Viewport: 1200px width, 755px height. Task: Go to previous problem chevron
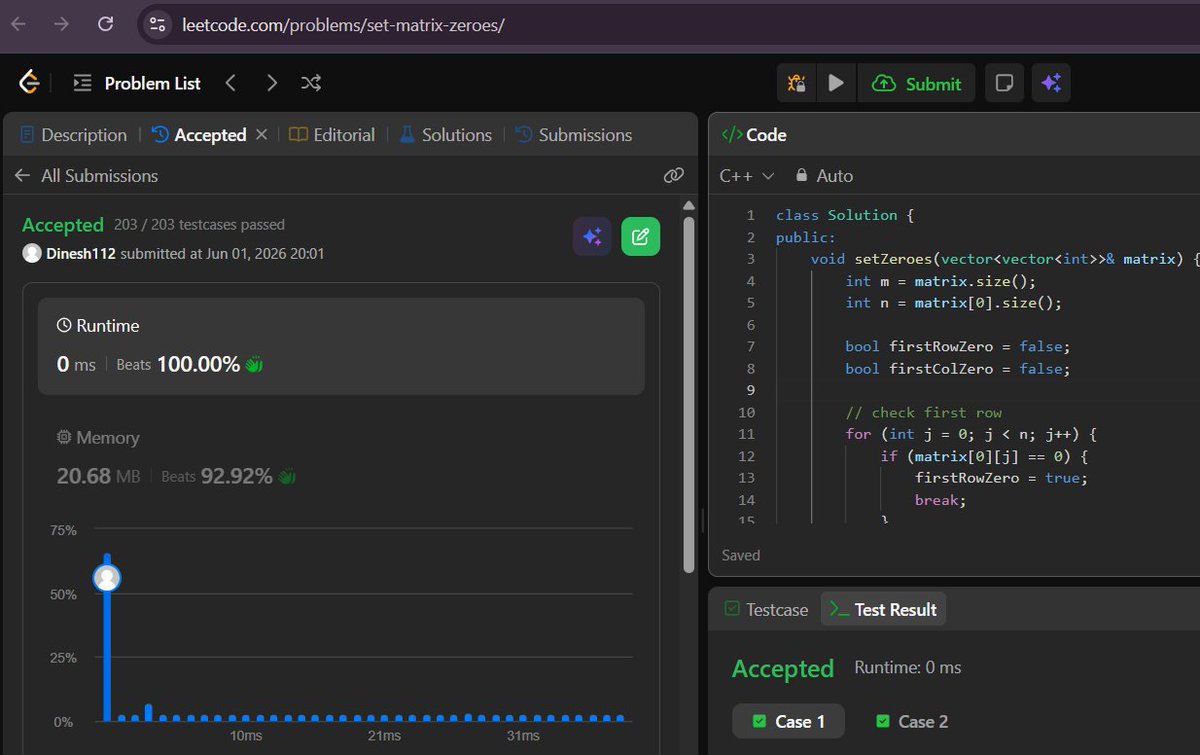point(231,84)
